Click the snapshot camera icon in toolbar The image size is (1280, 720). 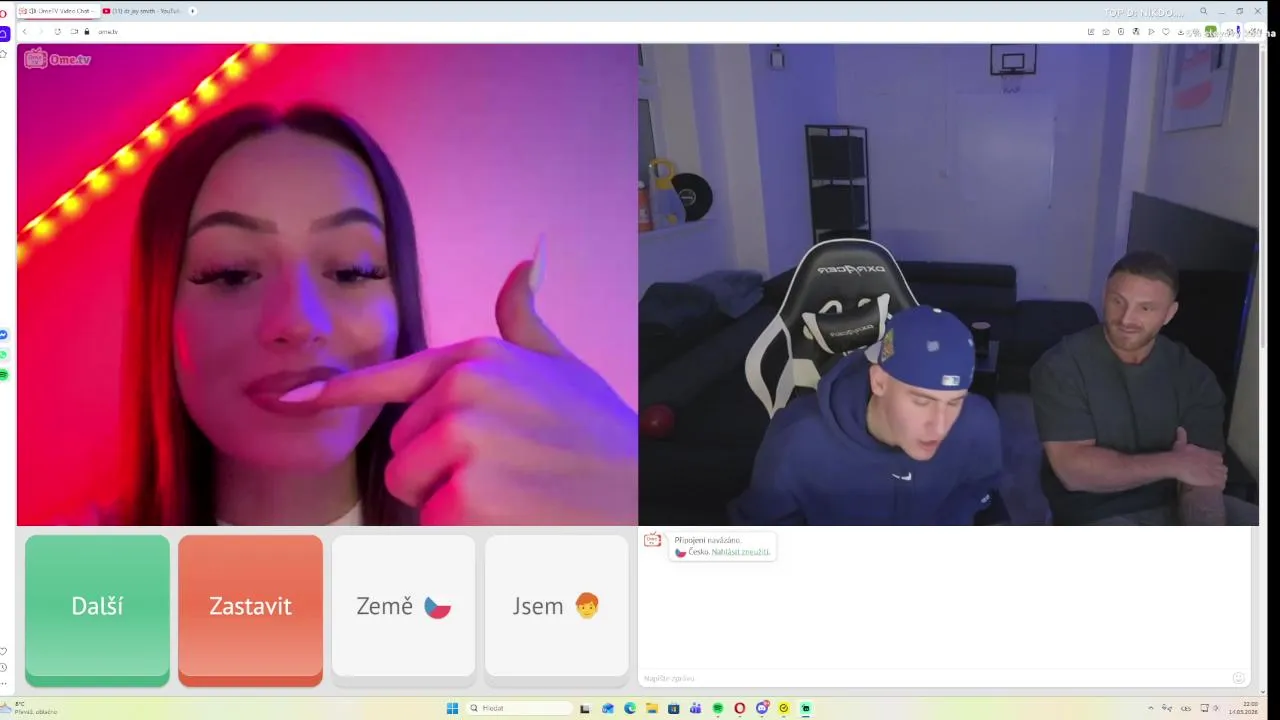pyautogui.click(x=1106, y=32)
